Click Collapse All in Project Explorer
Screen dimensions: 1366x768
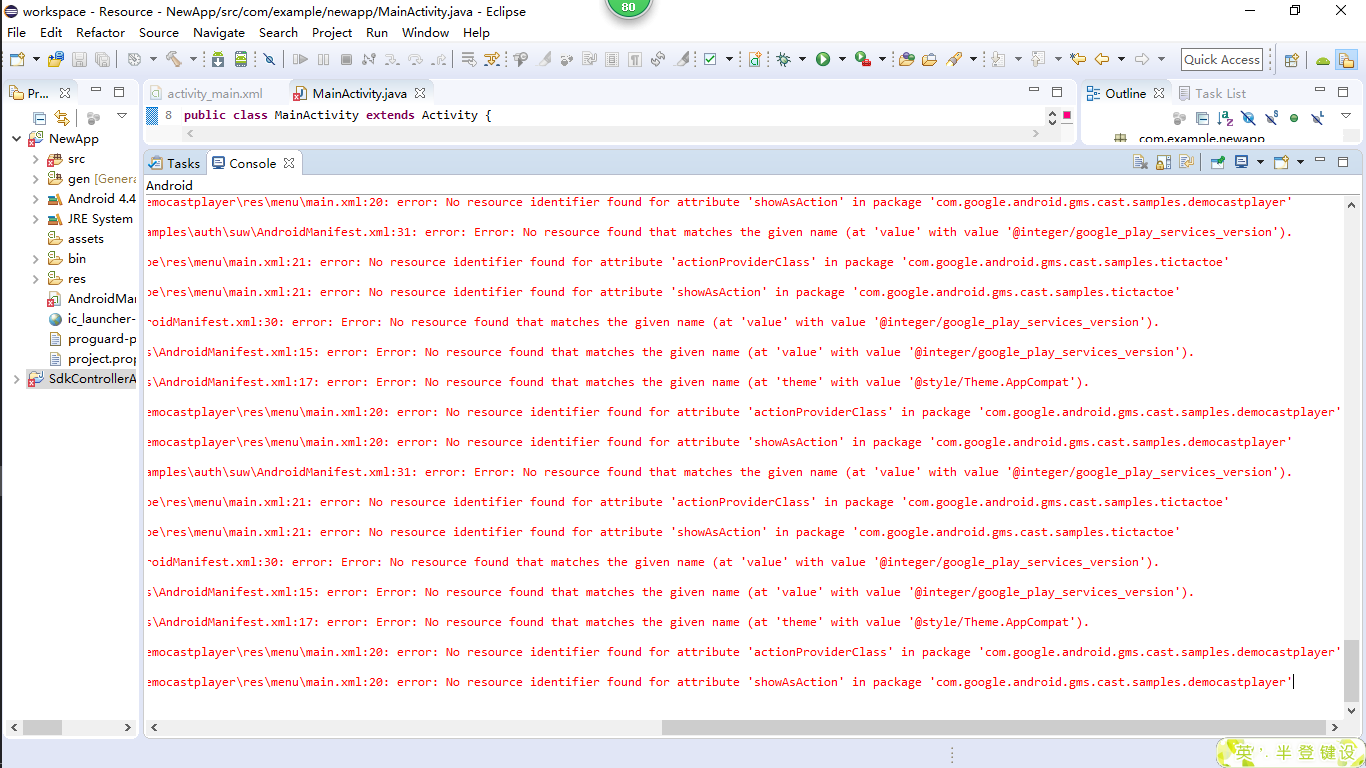click(x=40, y=117)
